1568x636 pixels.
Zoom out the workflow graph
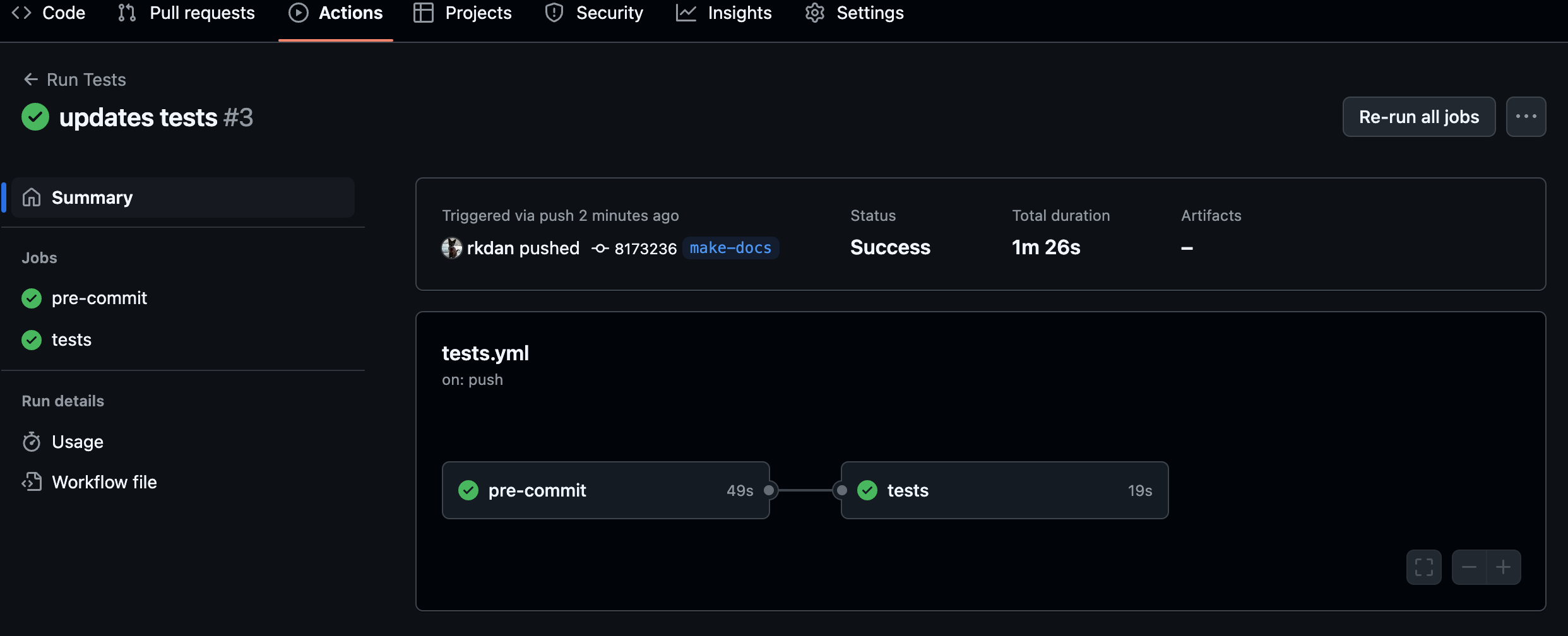(x=1469, y=567)
